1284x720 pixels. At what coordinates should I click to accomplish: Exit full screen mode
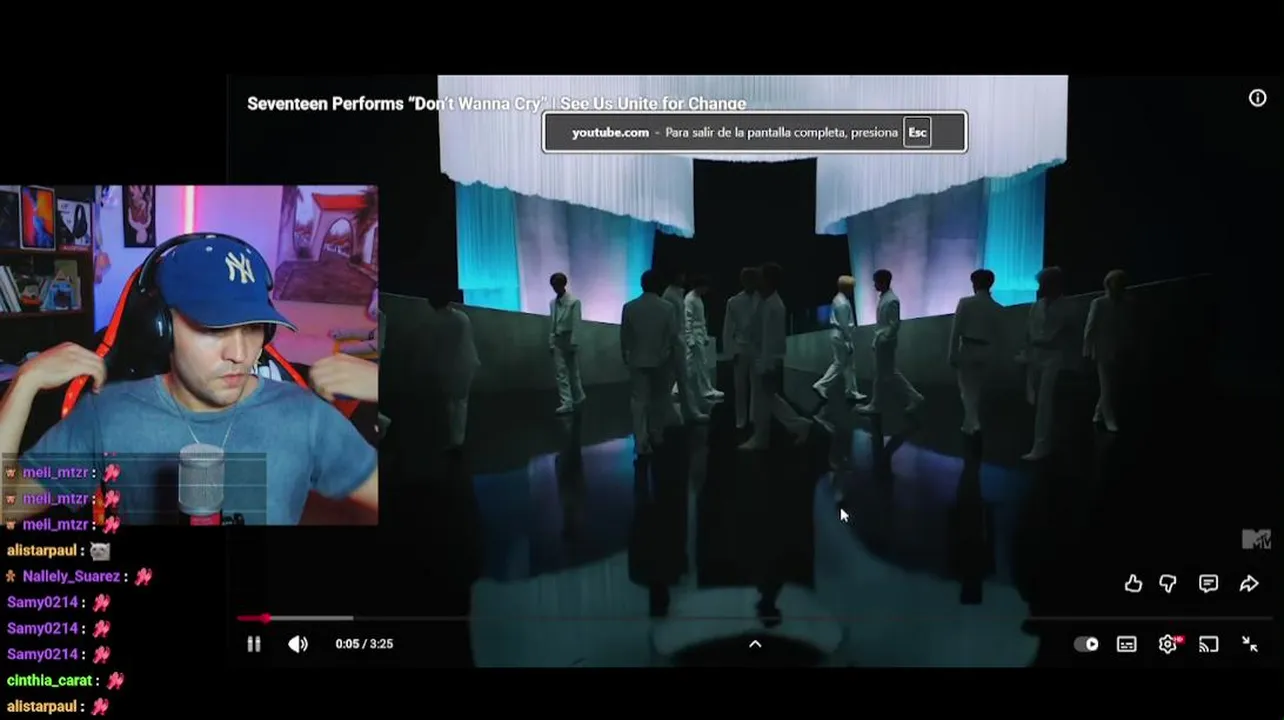point(1250,644)
